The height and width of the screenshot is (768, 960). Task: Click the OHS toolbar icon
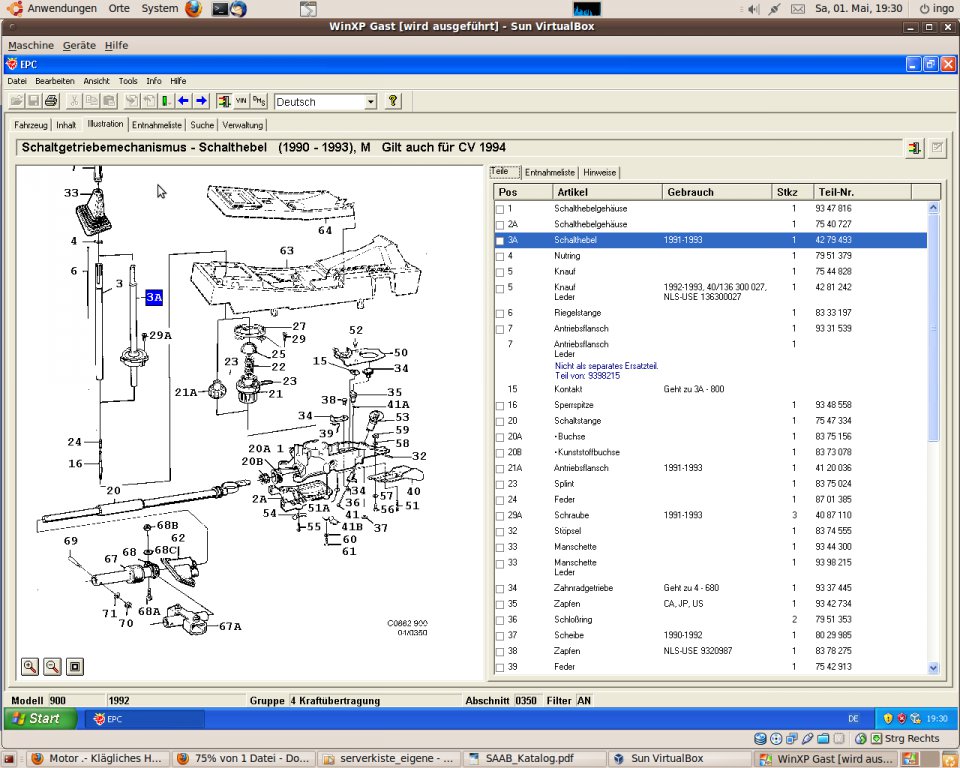259,101
